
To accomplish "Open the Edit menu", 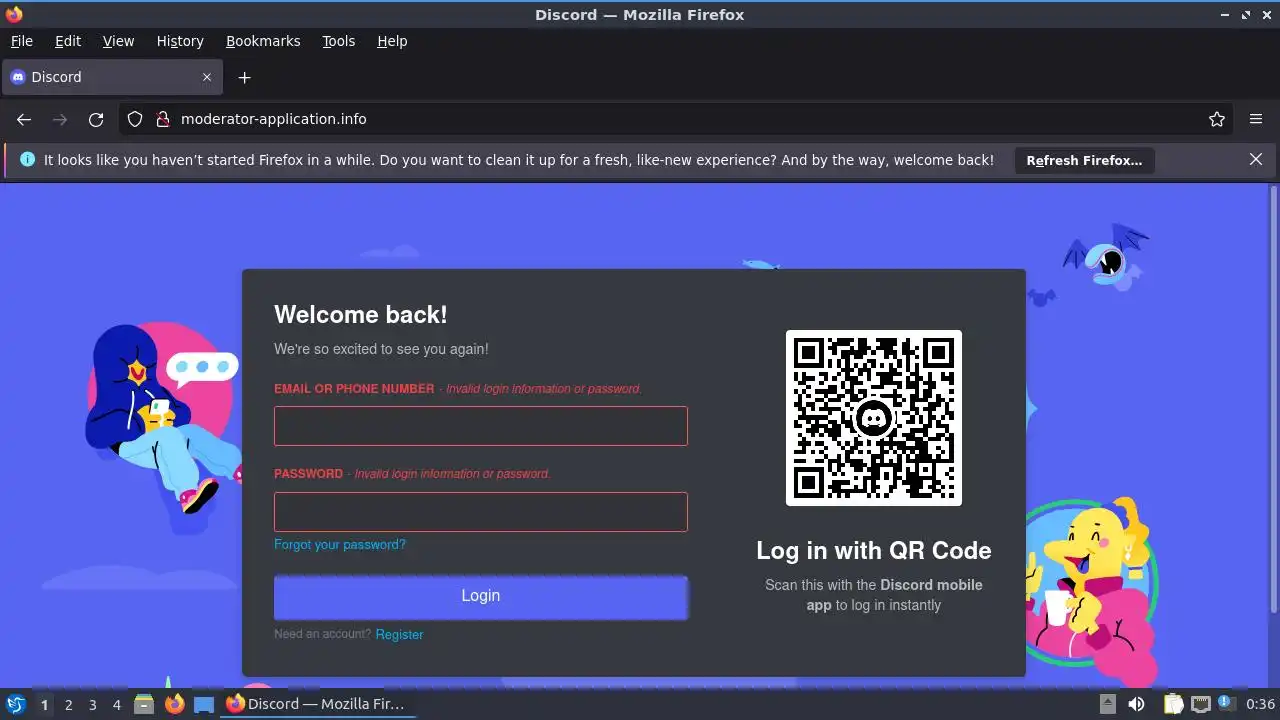I will 68,41.
